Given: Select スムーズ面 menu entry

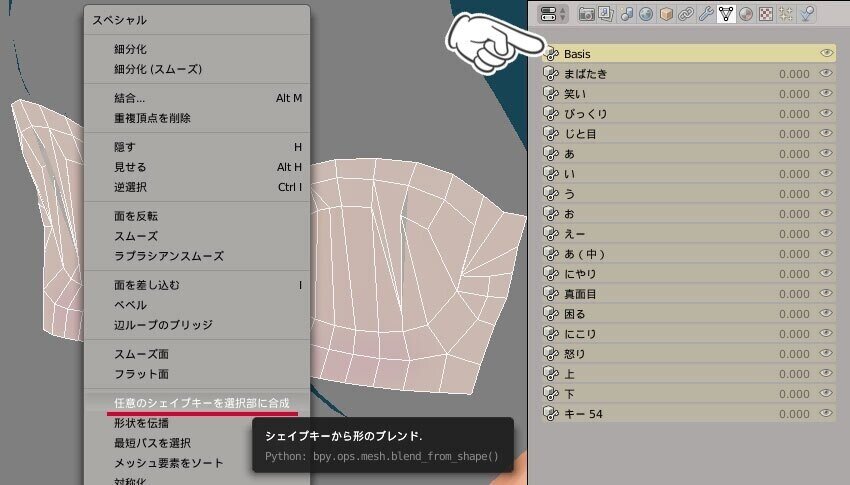Looking at the screenshot, I should click(x=141, y=354).
